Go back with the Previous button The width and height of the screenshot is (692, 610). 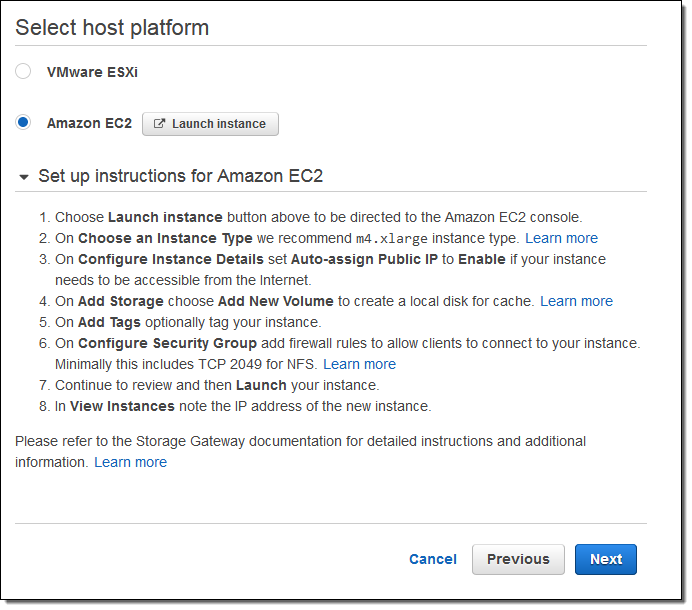pyautogui.click(x=518, y=559)
